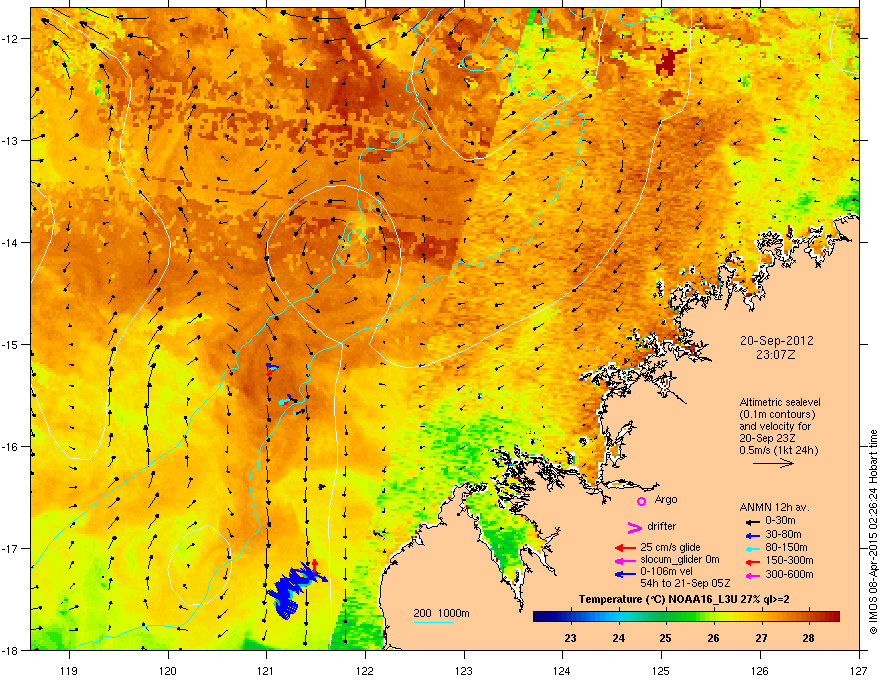Image resolution: width=880 pixels, height=680 pixels.
Task: Click colorbar tick label 26
Action: coord(713,638)
